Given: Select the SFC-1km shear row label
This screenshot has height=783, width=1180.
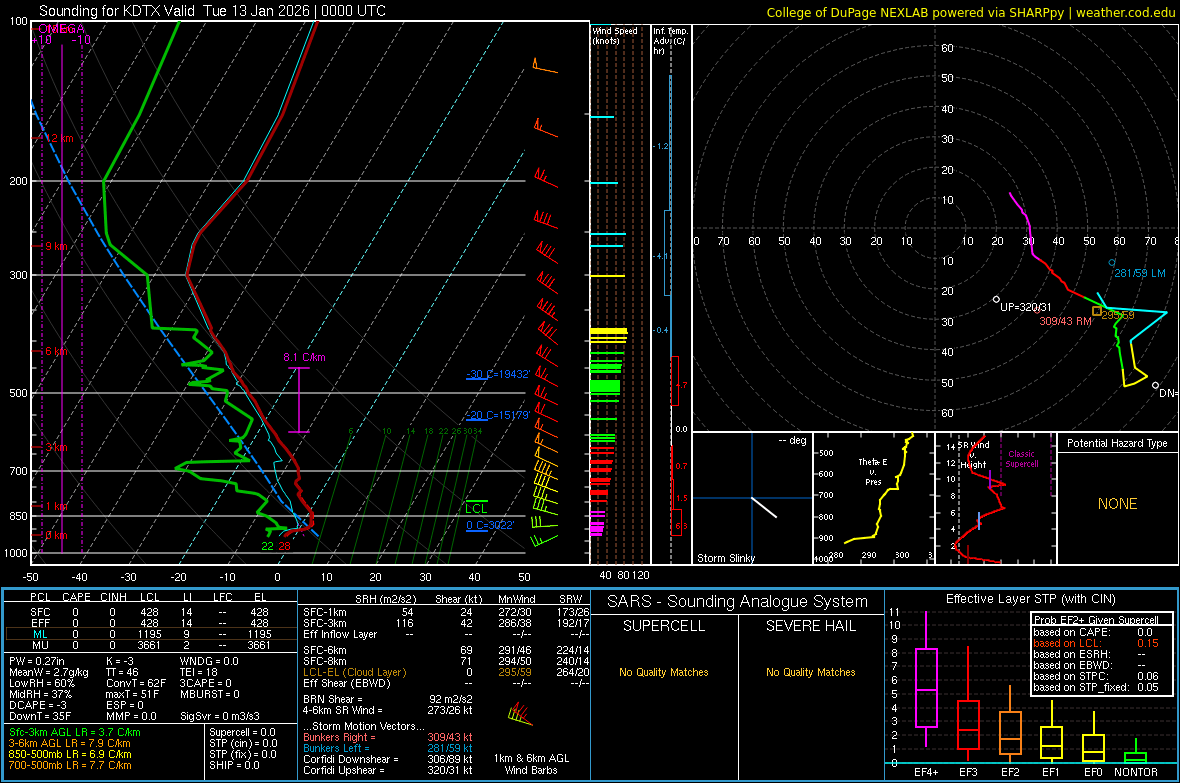Looking at the screenshot, I should [325, 612].
